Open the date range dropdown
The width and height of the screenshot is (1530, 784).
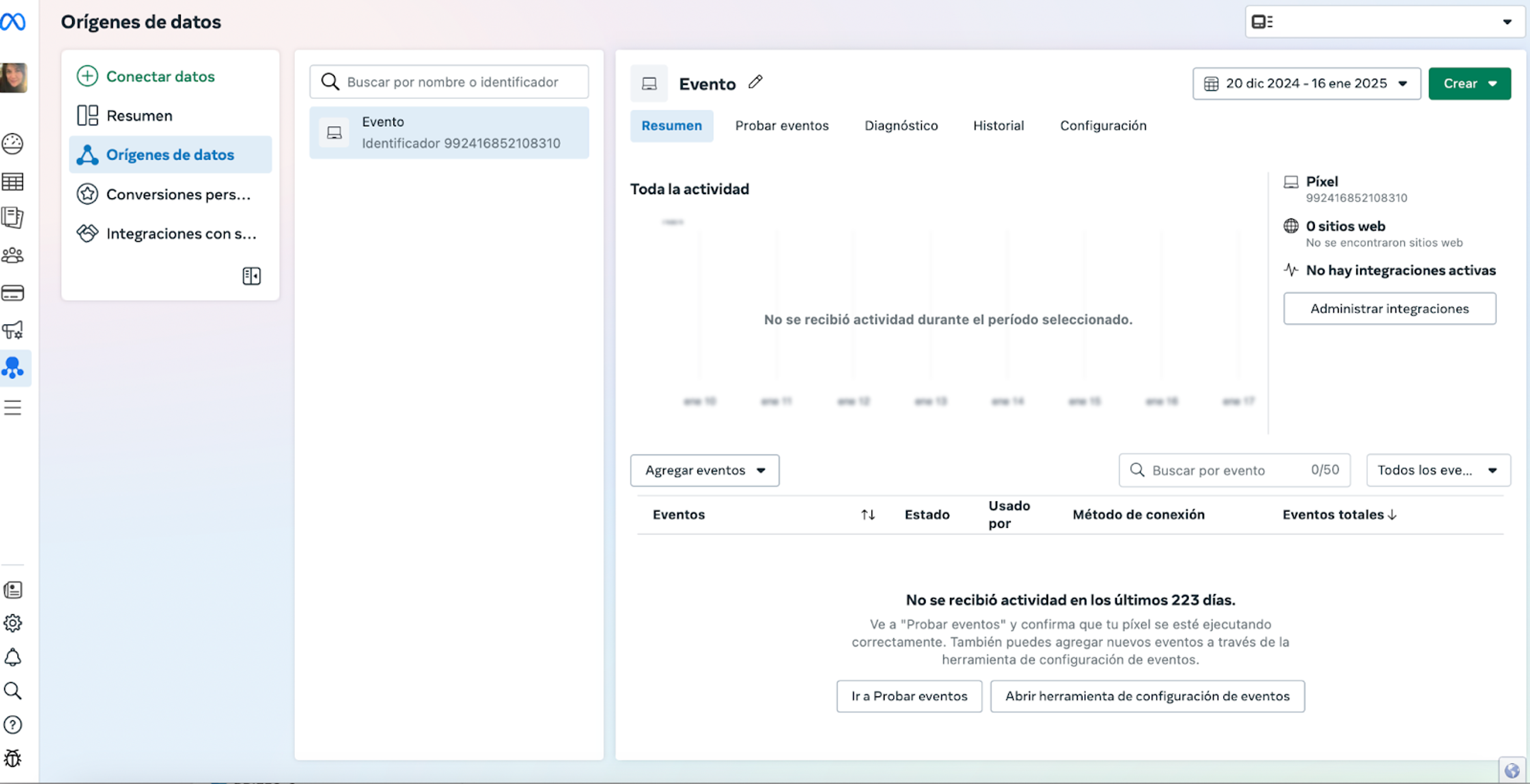(1306, 84)
